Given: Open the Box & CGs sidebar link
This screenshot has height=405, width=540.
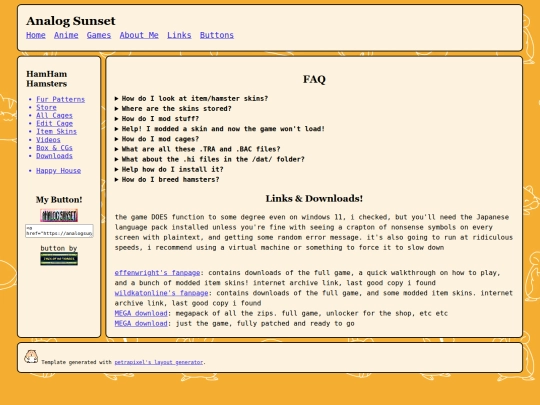Looking at the screenshot, I should click(54, 148).
